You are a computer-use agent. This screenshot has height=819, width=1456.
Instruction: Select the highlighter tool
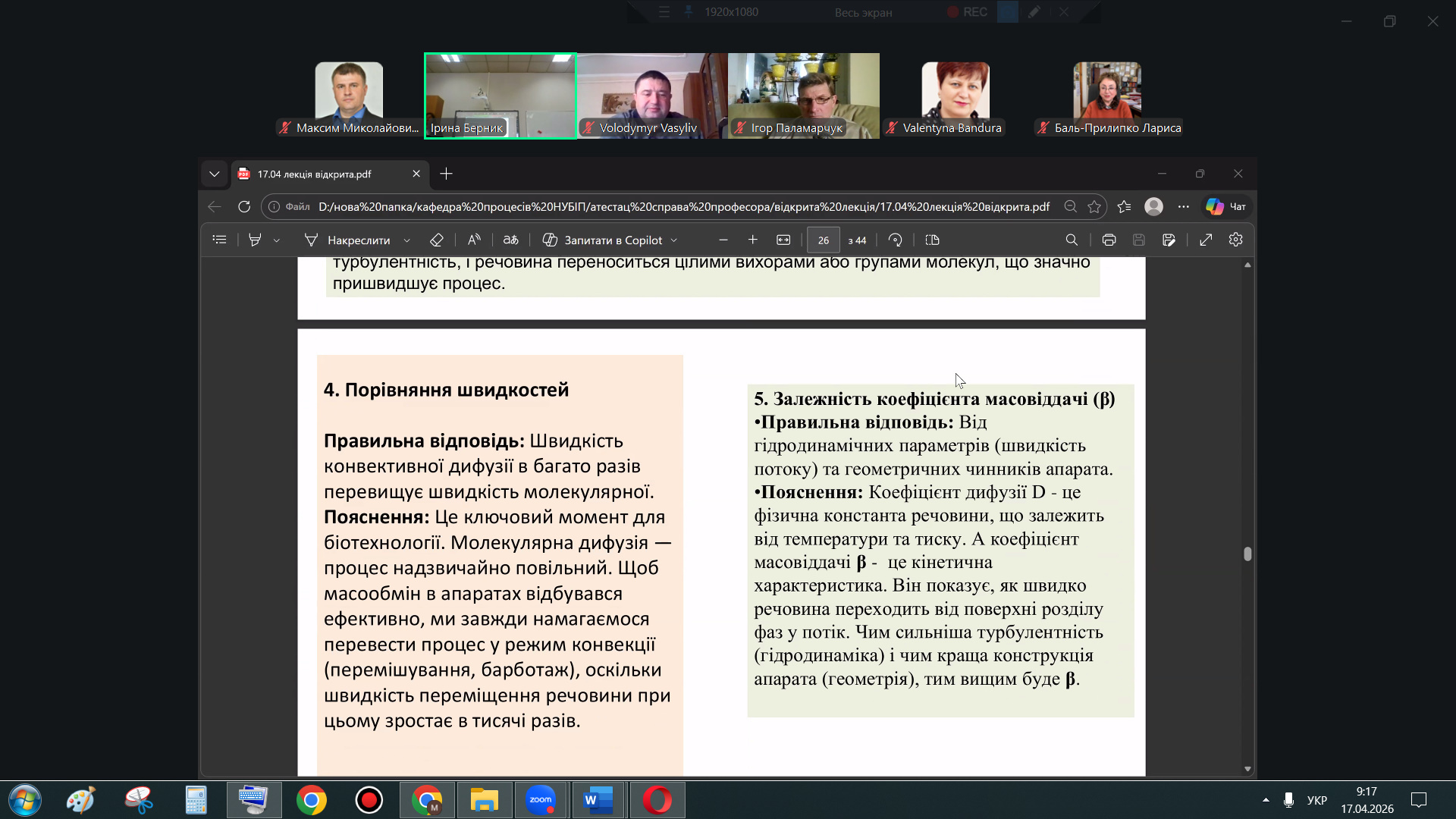tap(255, 240)
